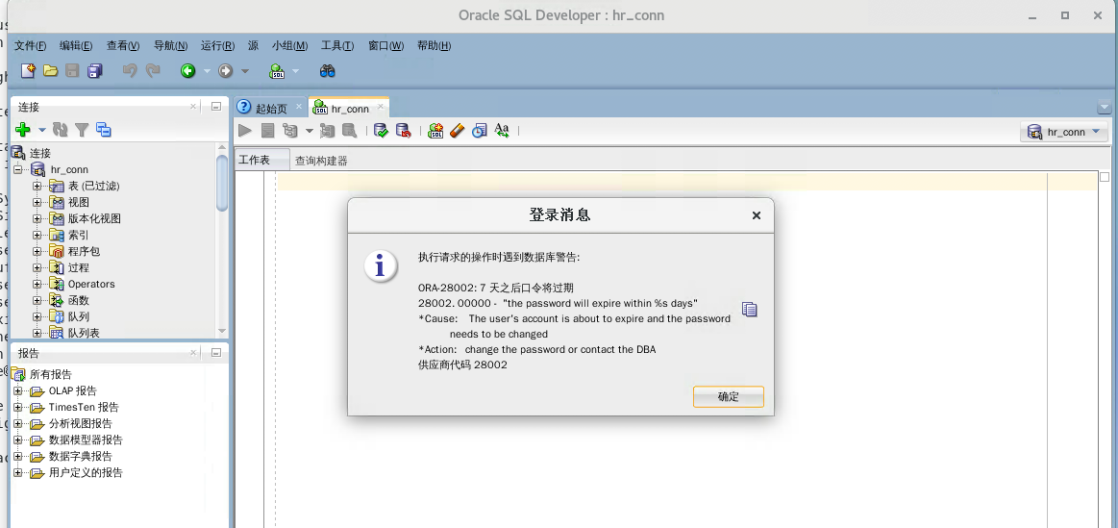Image resolution: width=1118 pixels, height=528 pixels.
Task: Click the New file icon in main toolbar
Action: 27,71
